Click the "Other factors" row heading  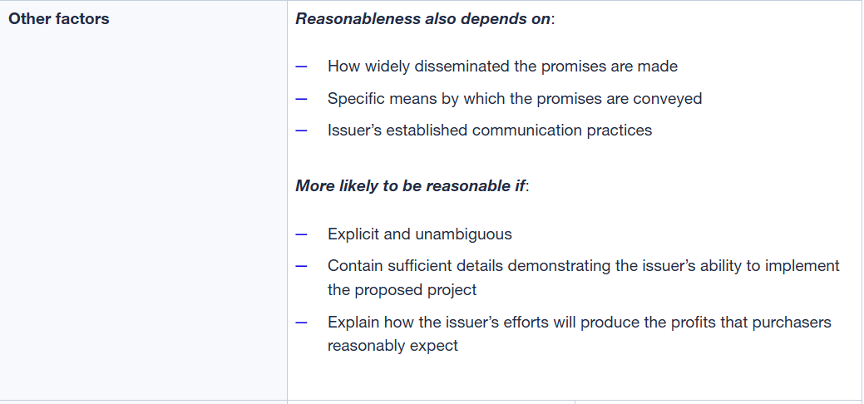(59, 19)
